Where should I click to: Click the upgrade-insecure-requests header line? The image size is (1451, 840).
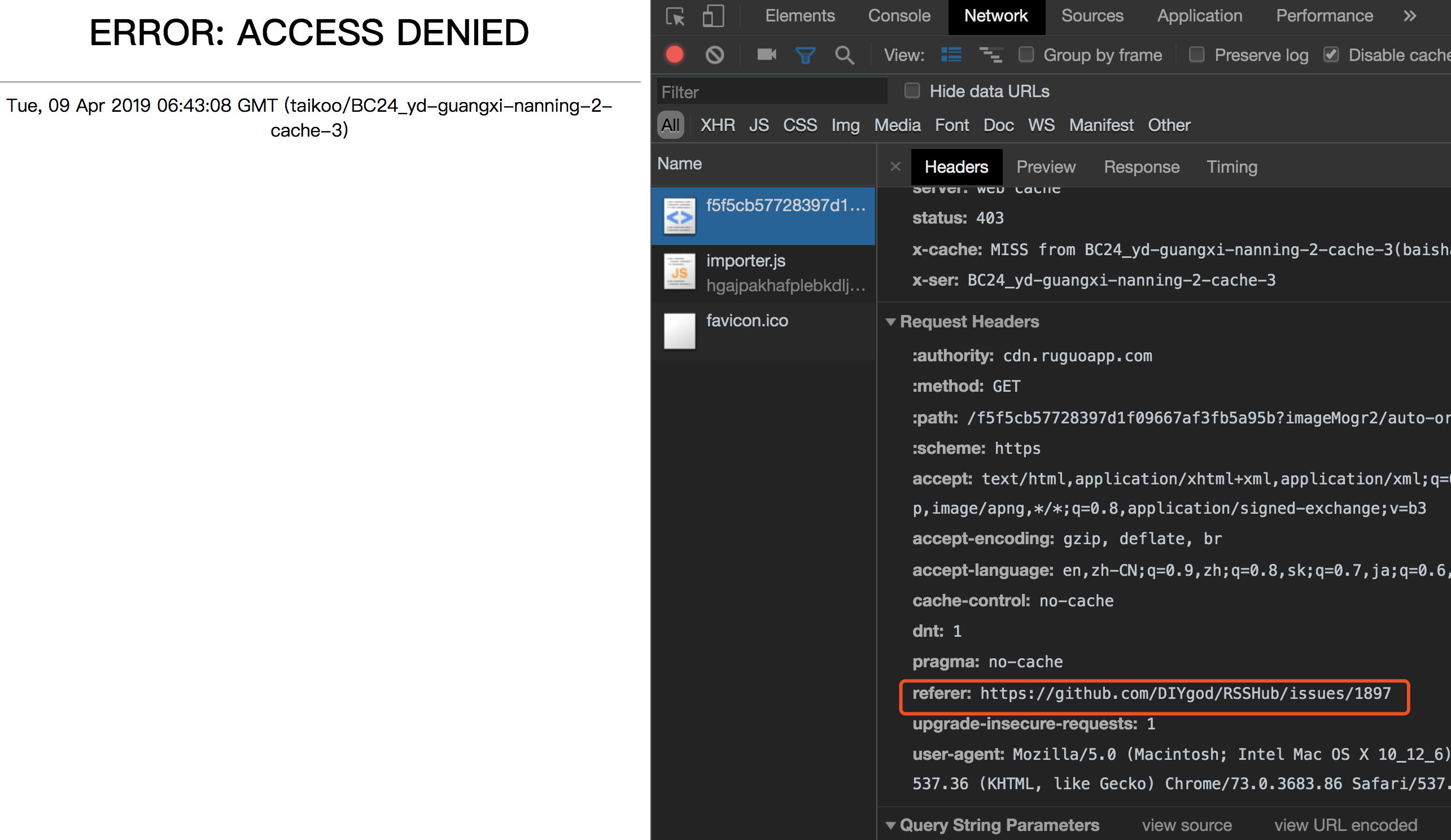pyautogui.click(x=1034, y=724)
